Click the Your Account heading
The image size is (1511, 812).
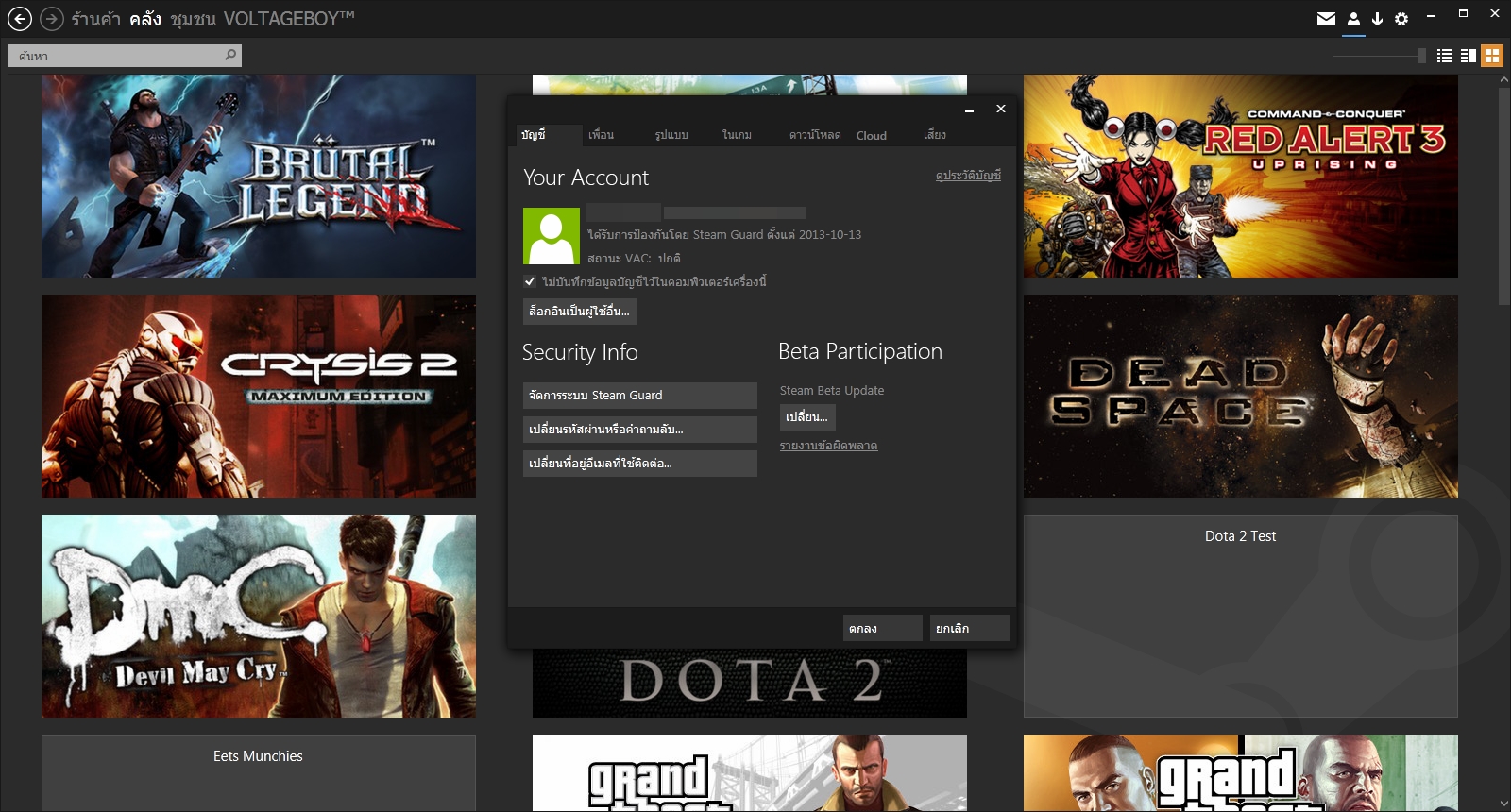[x=586, y=178]
